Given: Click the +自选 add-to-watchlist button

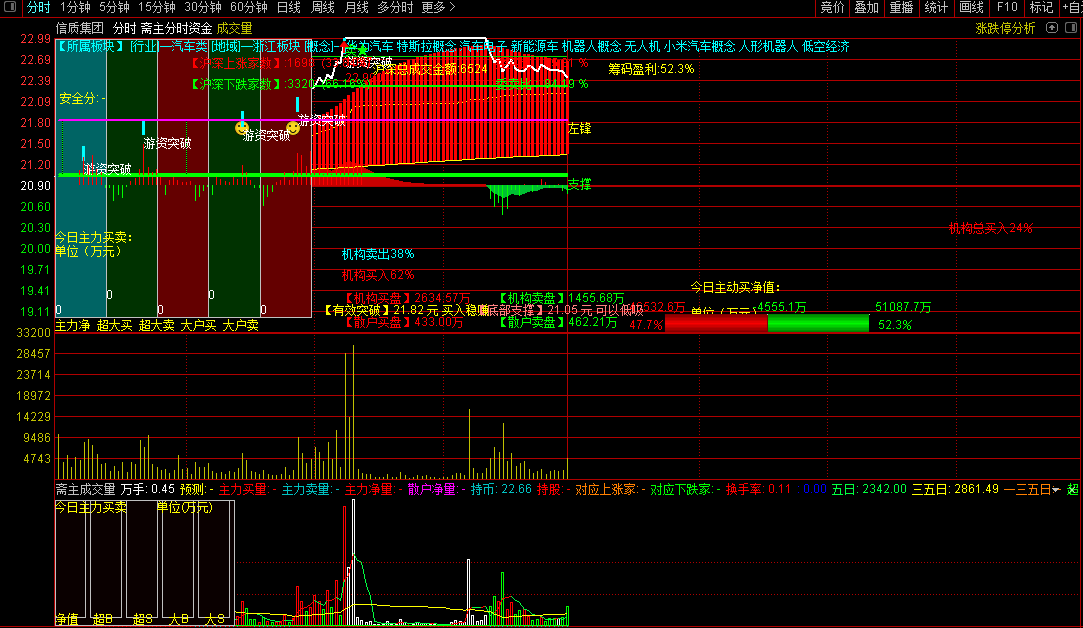Looking at the screenshot, I should 1072,8.
